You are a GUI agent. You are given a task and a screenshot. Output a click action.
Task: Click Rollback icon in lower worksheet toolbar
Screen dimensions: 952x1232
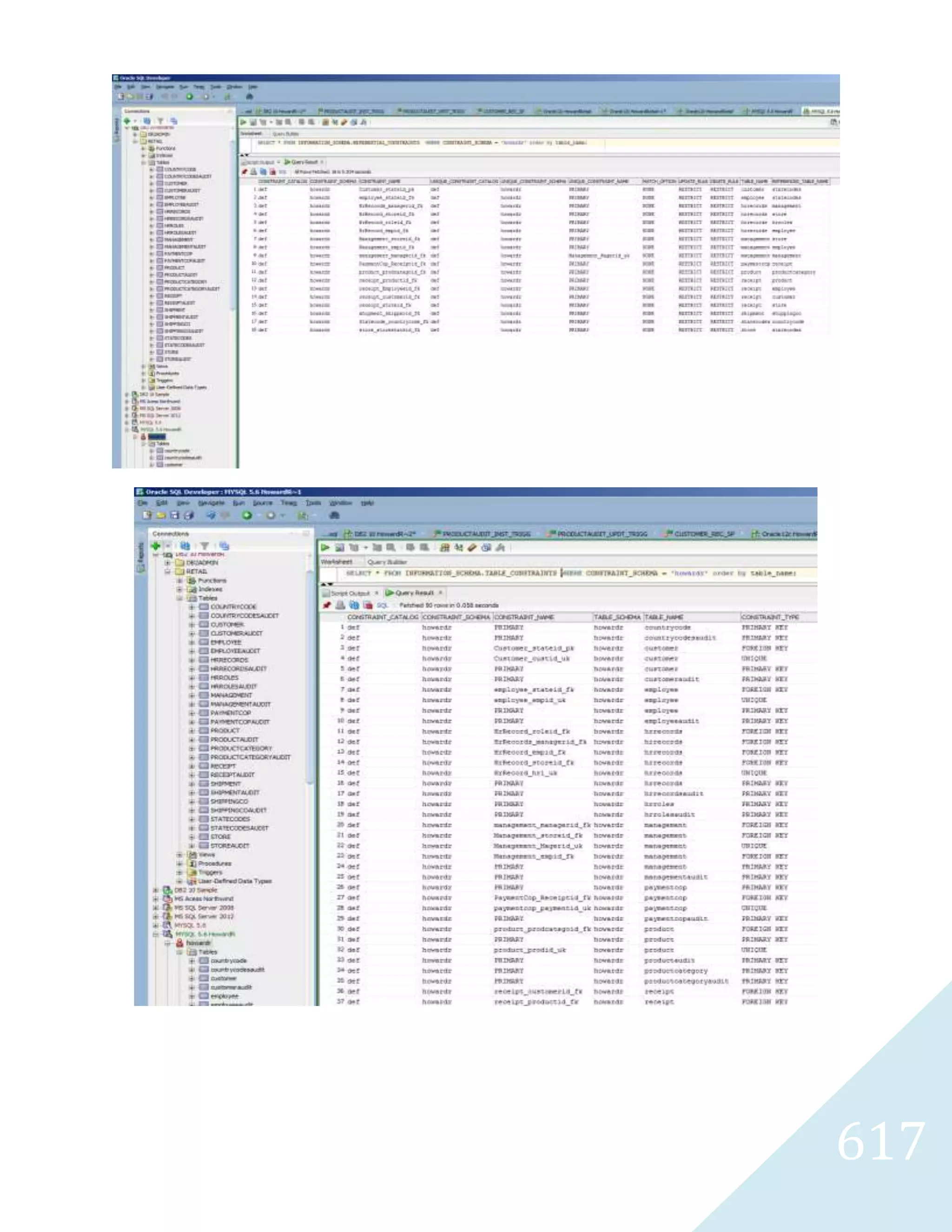click(424, 548)
